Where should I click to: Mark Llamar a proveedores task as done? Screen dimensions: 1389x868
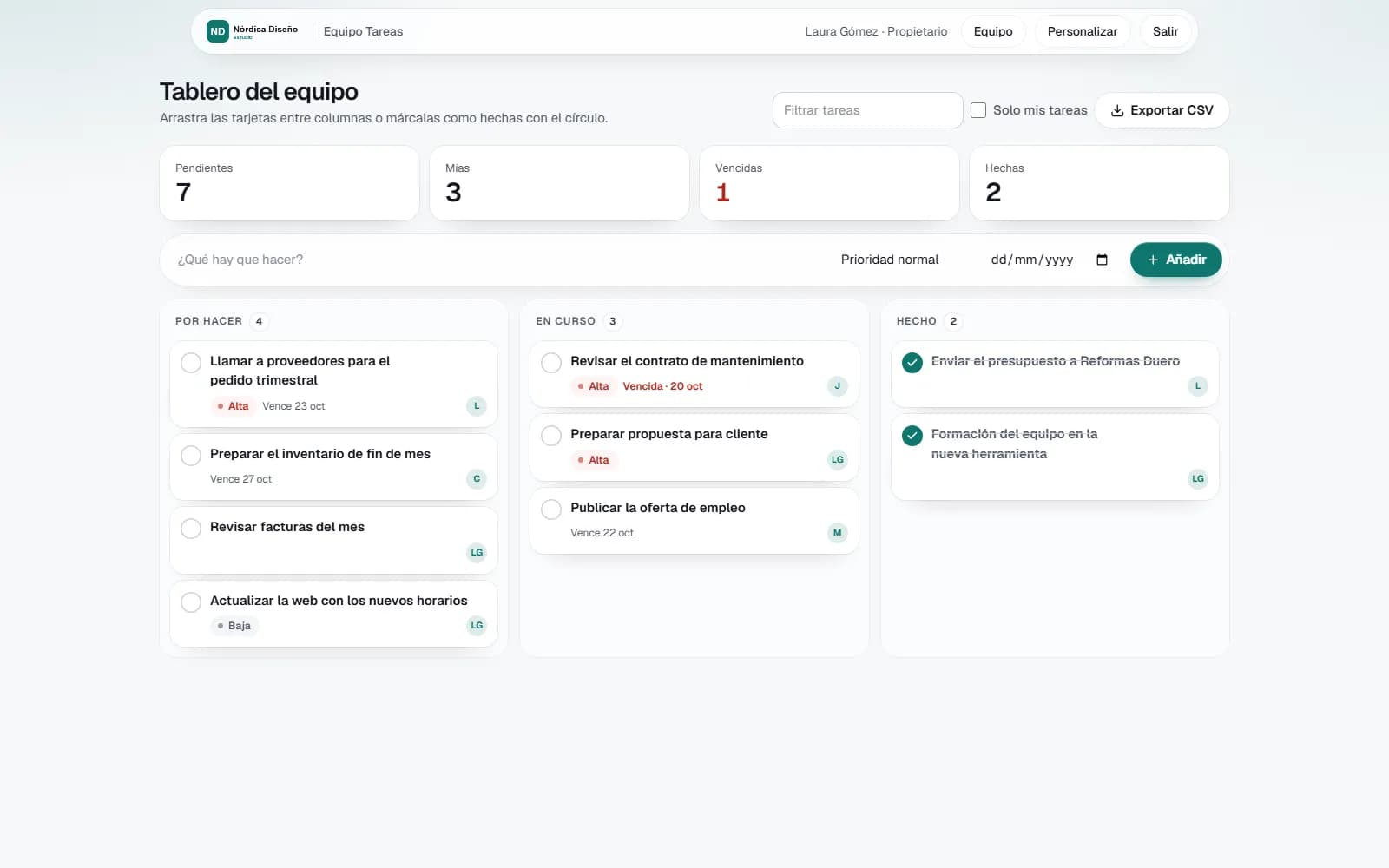coord(191,363)
